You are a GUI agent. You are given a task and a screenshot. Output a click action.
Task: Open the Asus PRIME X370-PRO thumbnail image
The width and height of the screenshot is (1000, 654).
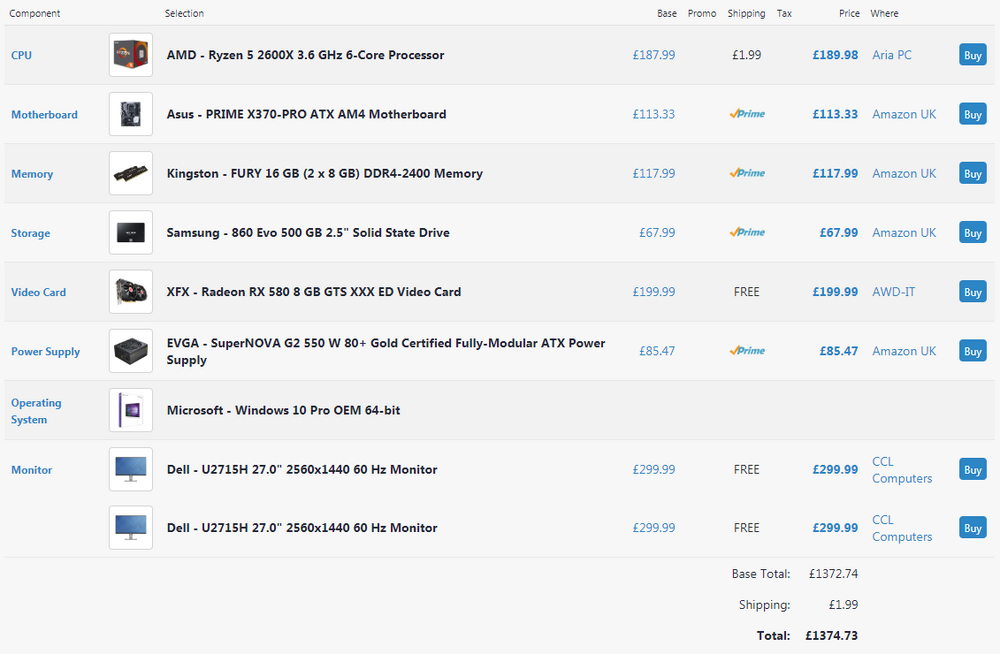(x=131, y=114)
